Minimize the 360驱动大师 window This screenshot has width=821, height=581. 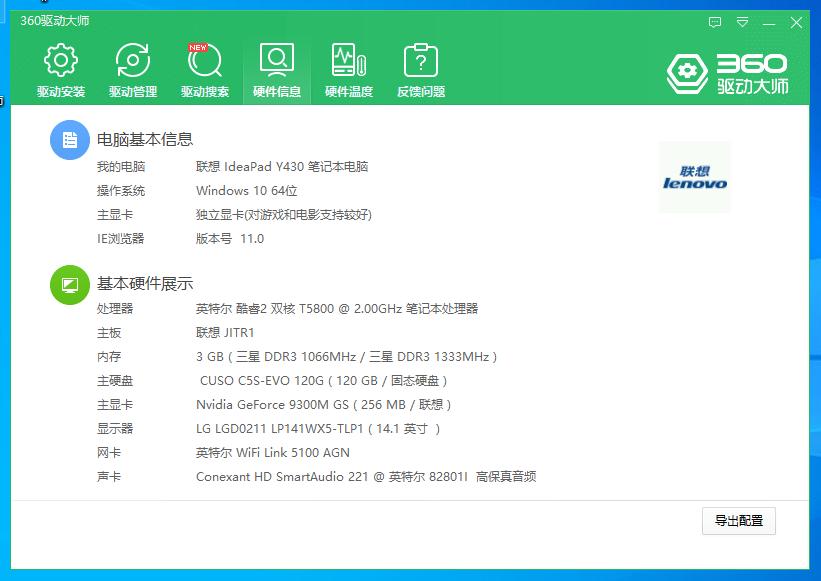[x=769, y=22]
